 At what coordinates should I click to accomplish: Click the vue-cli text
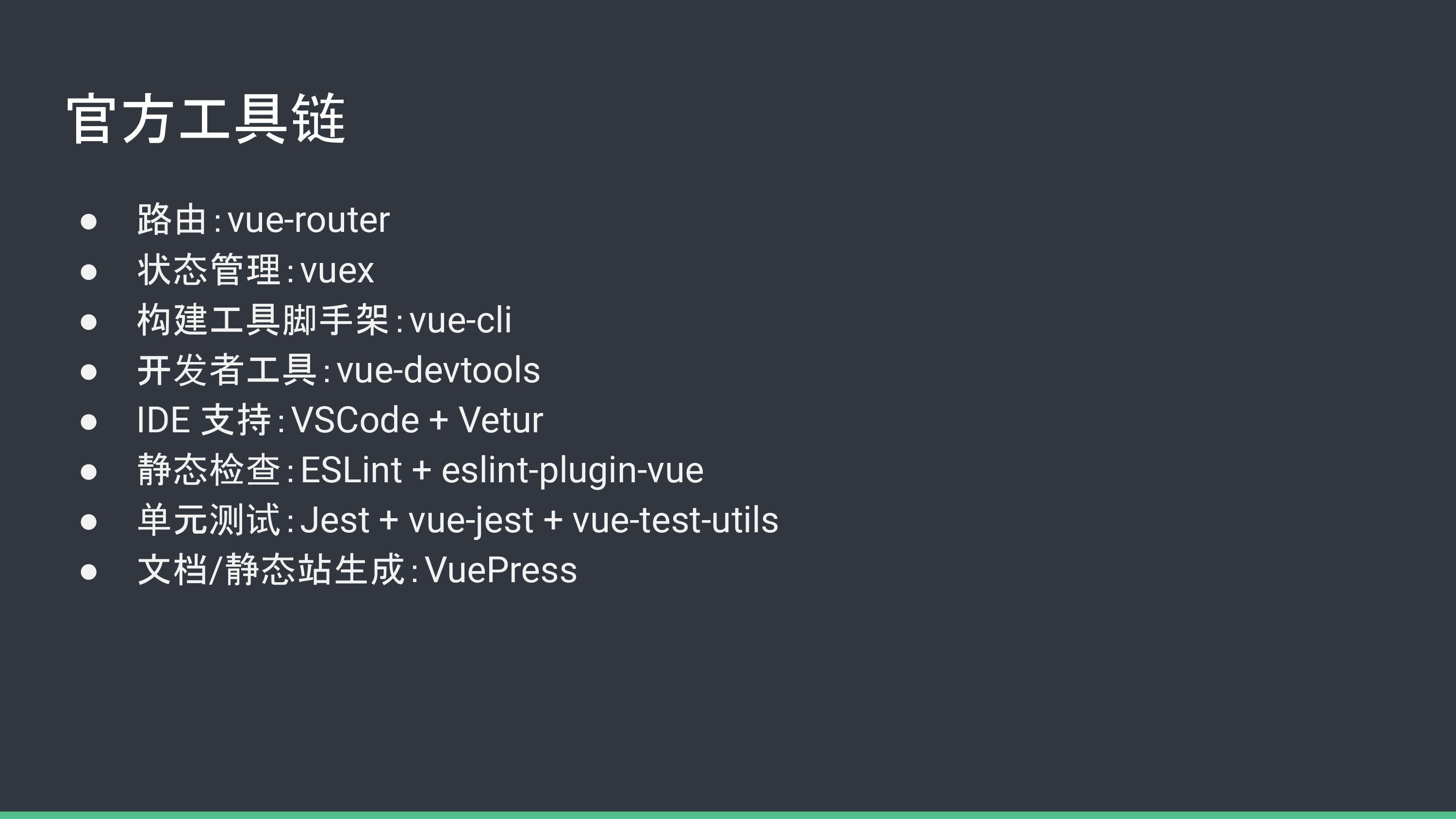(461, 320)
